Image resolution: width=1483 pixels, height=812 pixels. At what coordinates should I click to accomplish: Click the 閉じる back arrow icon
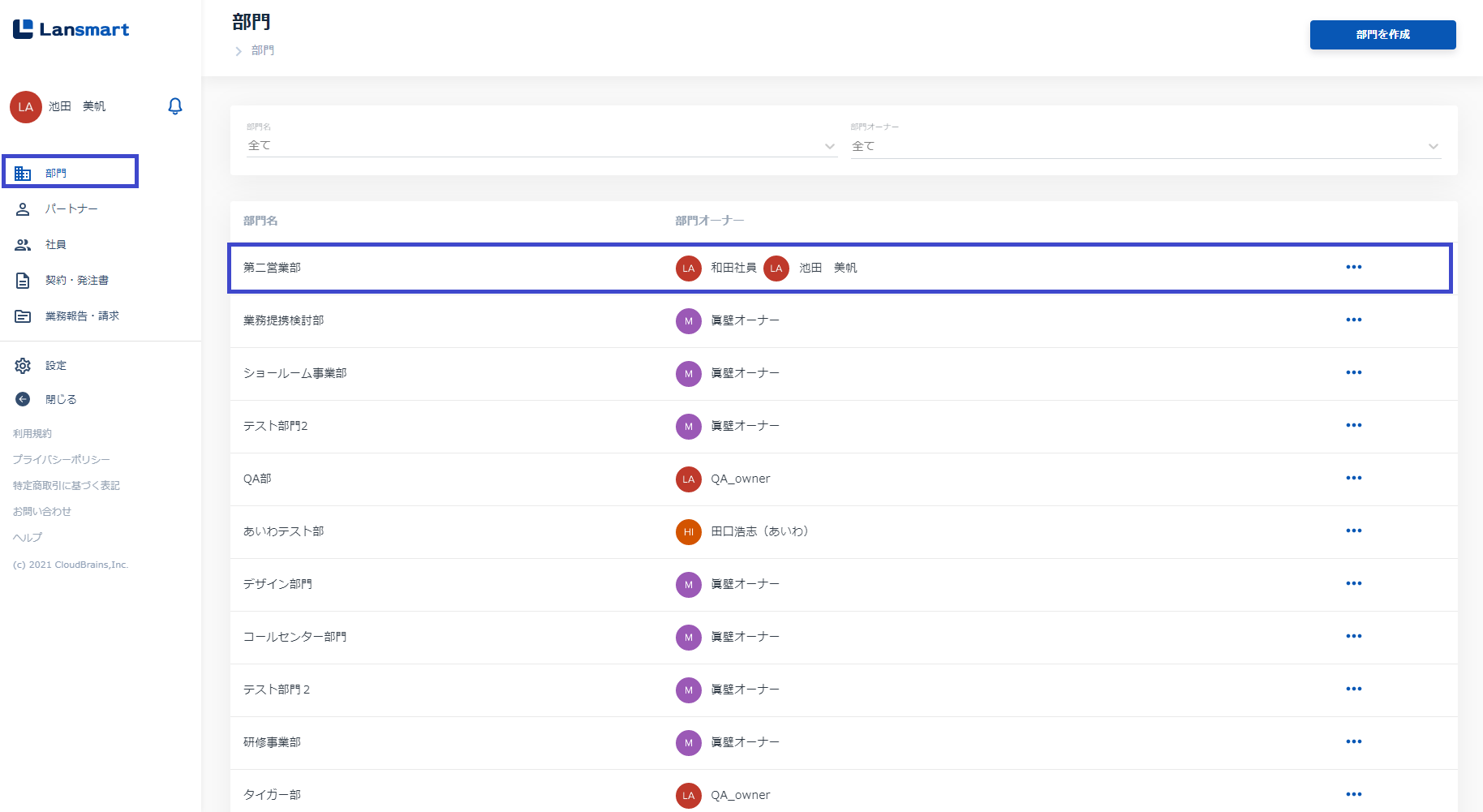(x=23, y=399)
